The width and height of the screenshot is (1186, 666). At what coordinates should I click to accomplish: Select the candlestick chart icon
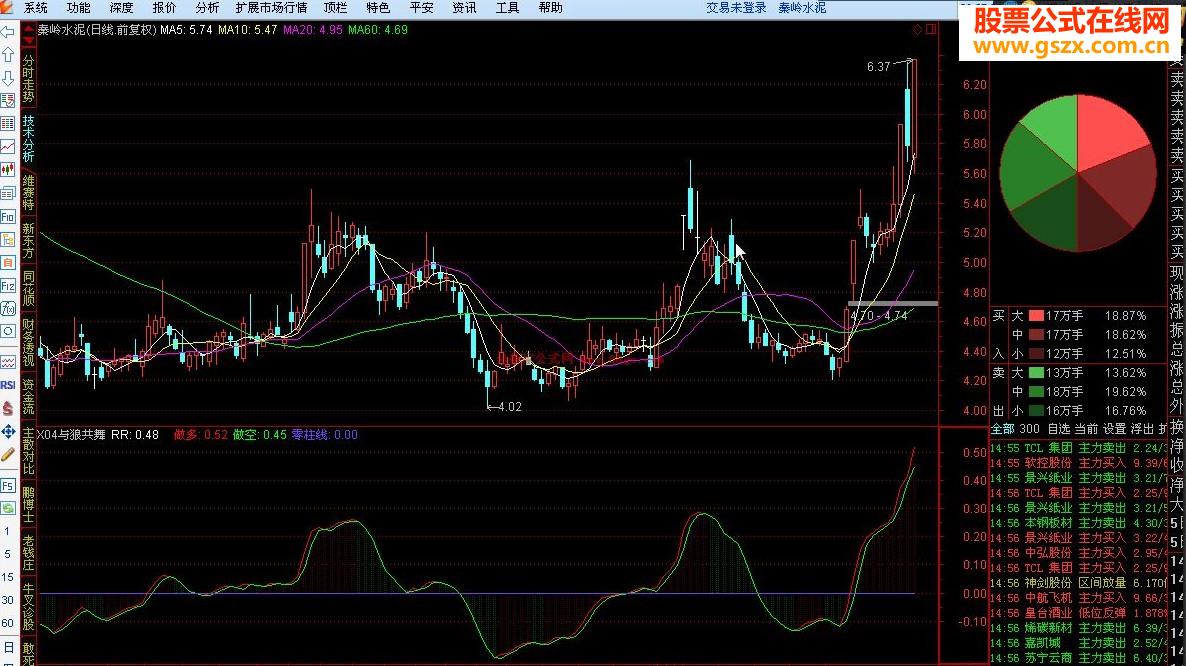coord(8,170)
